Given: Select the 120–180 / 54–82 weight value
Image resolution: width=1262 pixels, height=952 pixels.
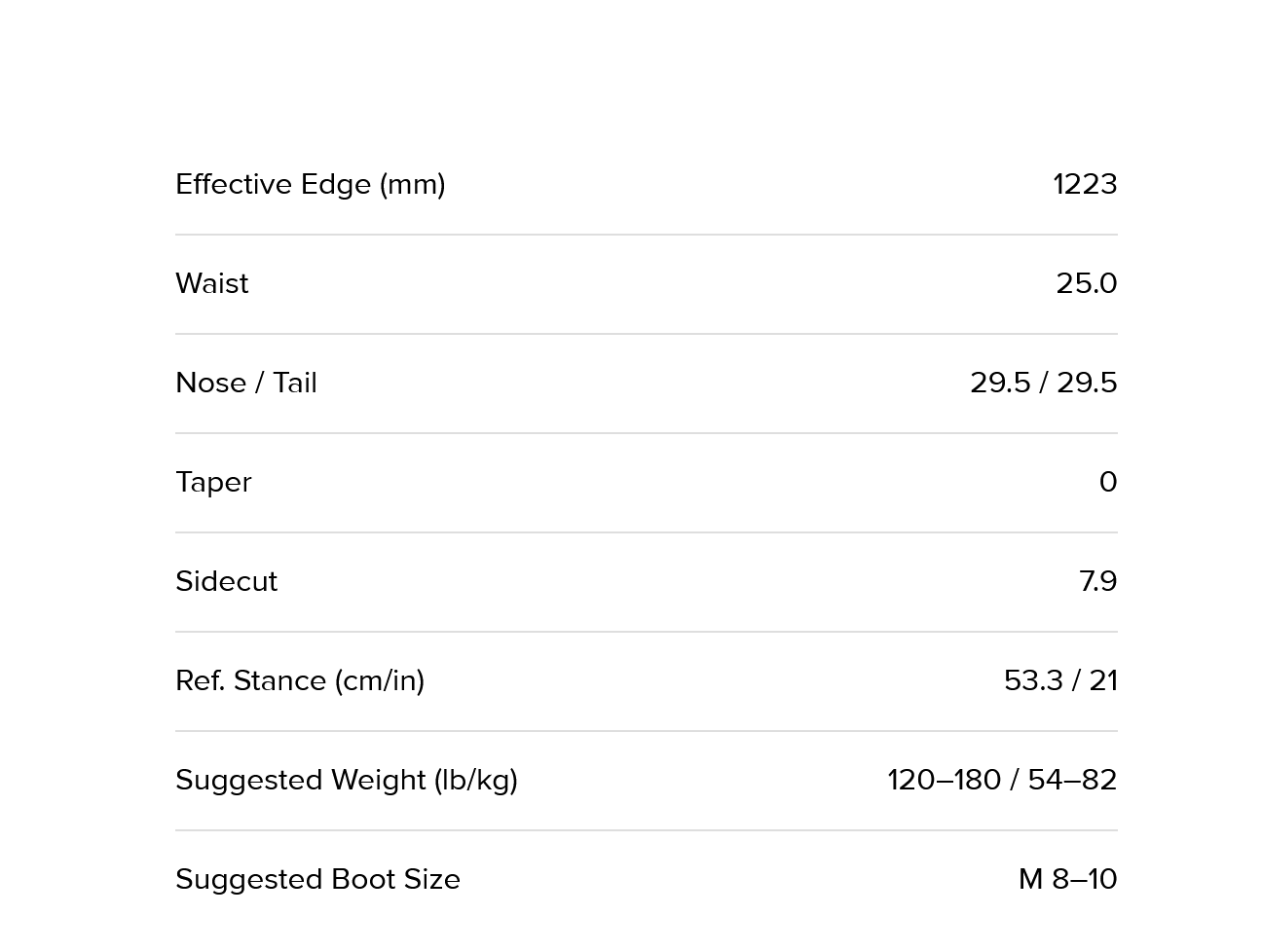Looking at the screenshot, I should coord(1002,780).
